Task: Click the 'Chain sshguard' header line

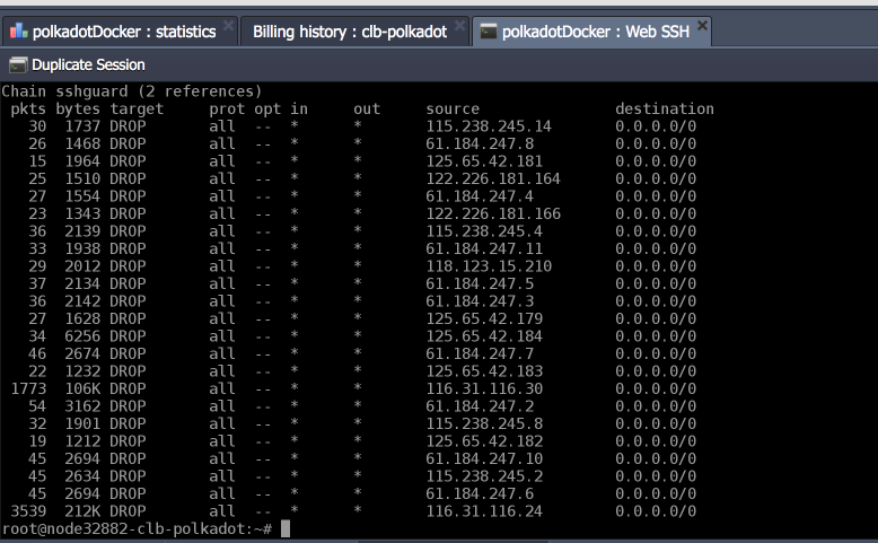Action: point(132,91)
